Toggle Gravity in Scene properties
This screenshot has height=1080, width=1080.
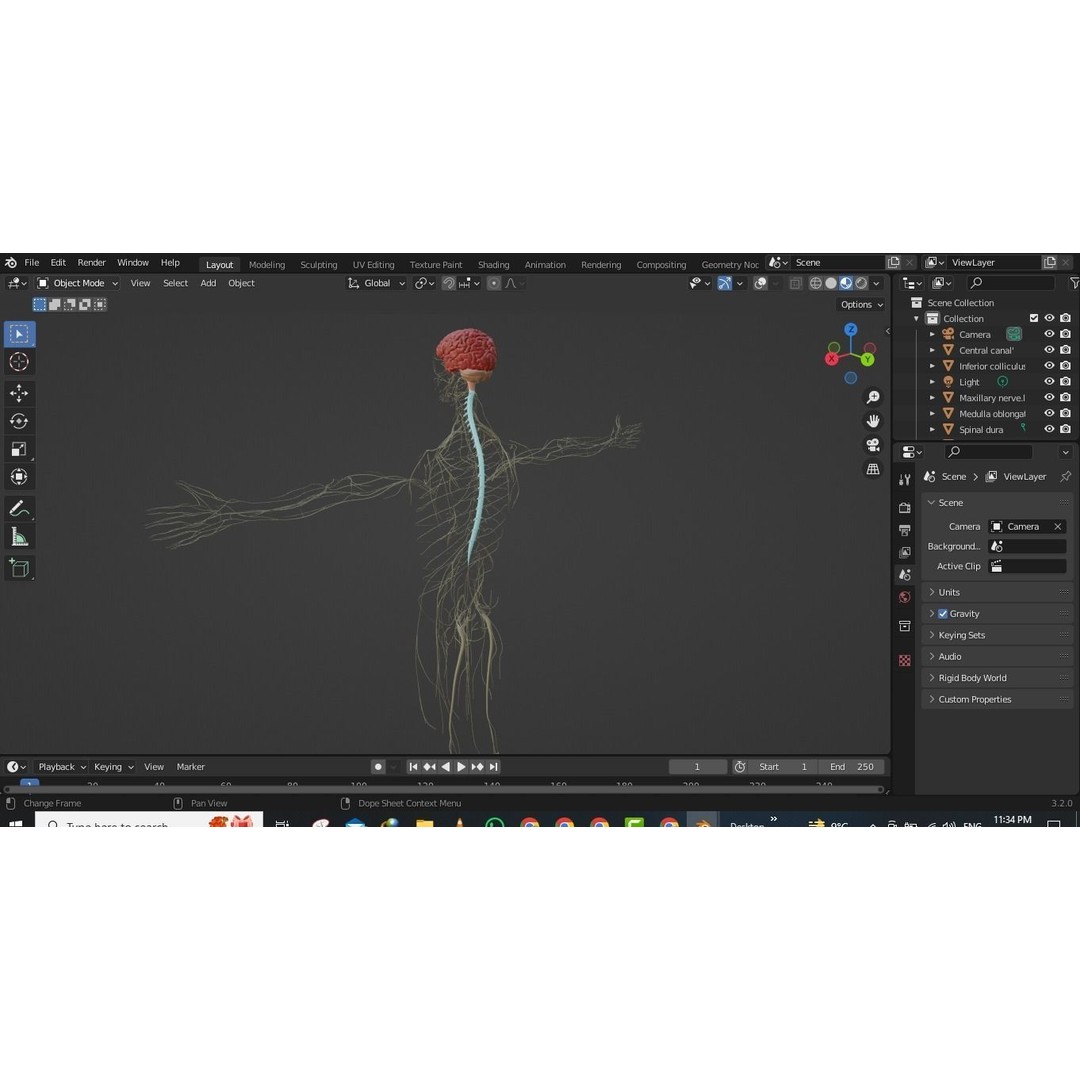click(941, 613)
